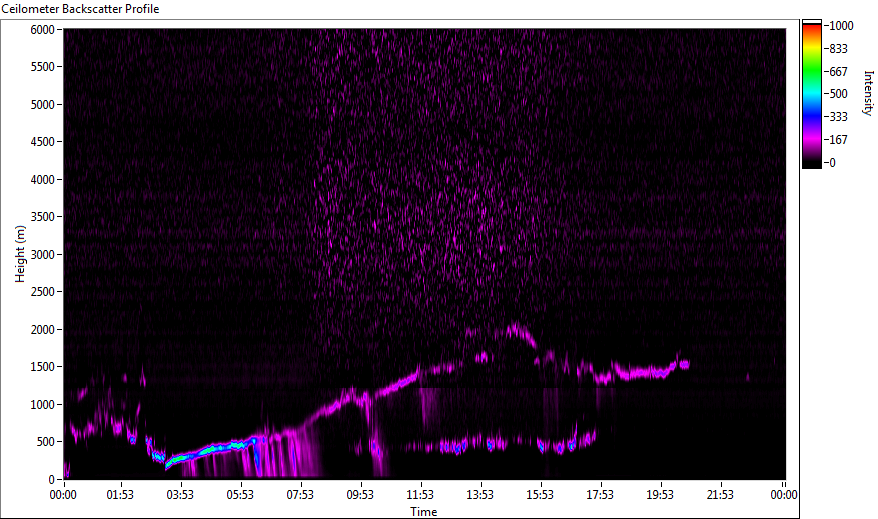Image resolution: width=878 pixels, height=519 pixels.
Task: Click the Height (m) axis label
Action: pos(20,254)
